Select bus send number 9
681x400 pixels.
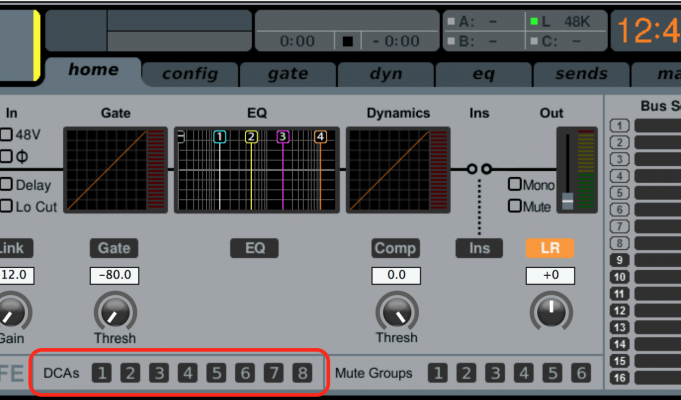(x=620, y=260)
